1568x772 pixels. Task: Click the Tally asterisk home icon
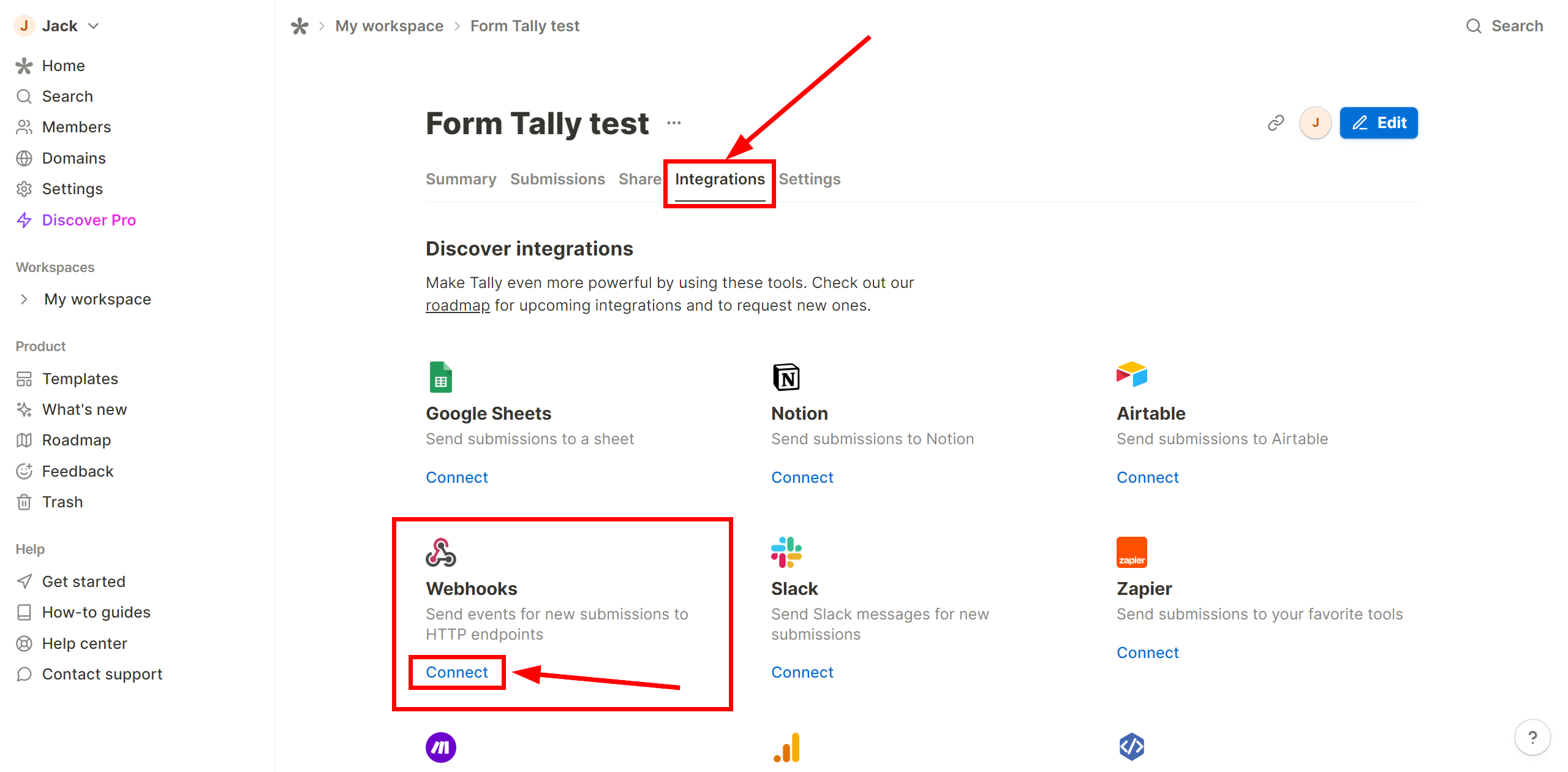coord(301,26)
